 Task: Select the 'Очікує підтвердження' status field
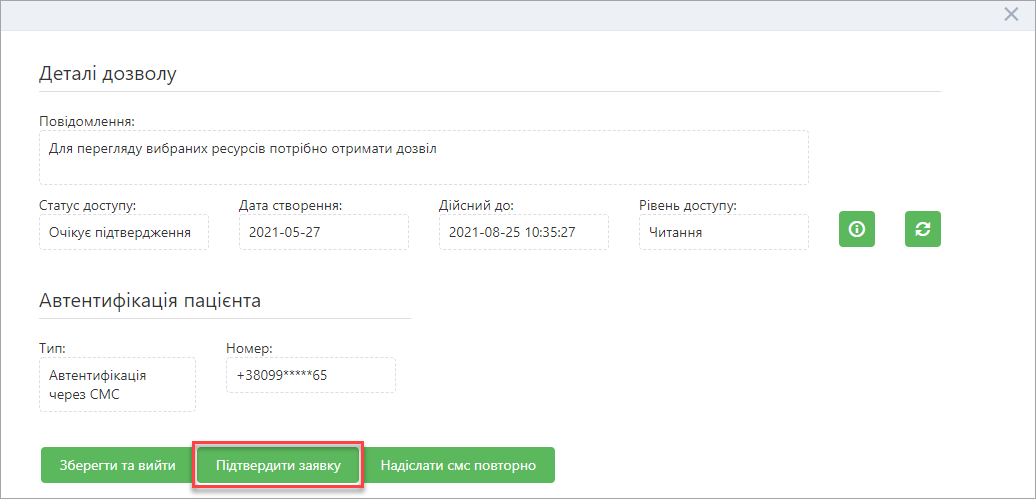[x=124, y=232]
